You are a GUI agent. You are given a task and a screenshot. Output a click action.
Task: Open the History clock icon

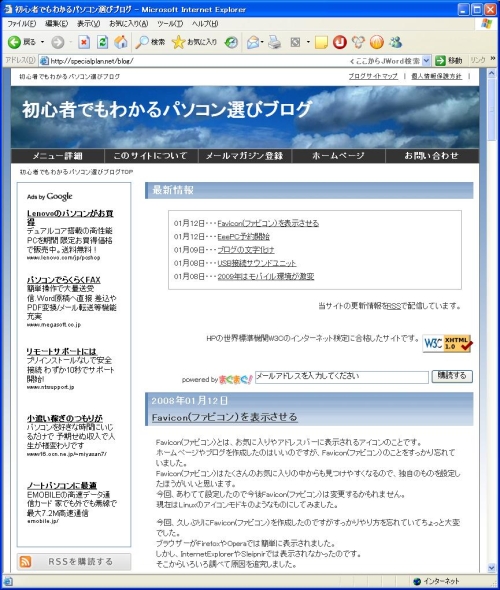(x=231, y=42)
